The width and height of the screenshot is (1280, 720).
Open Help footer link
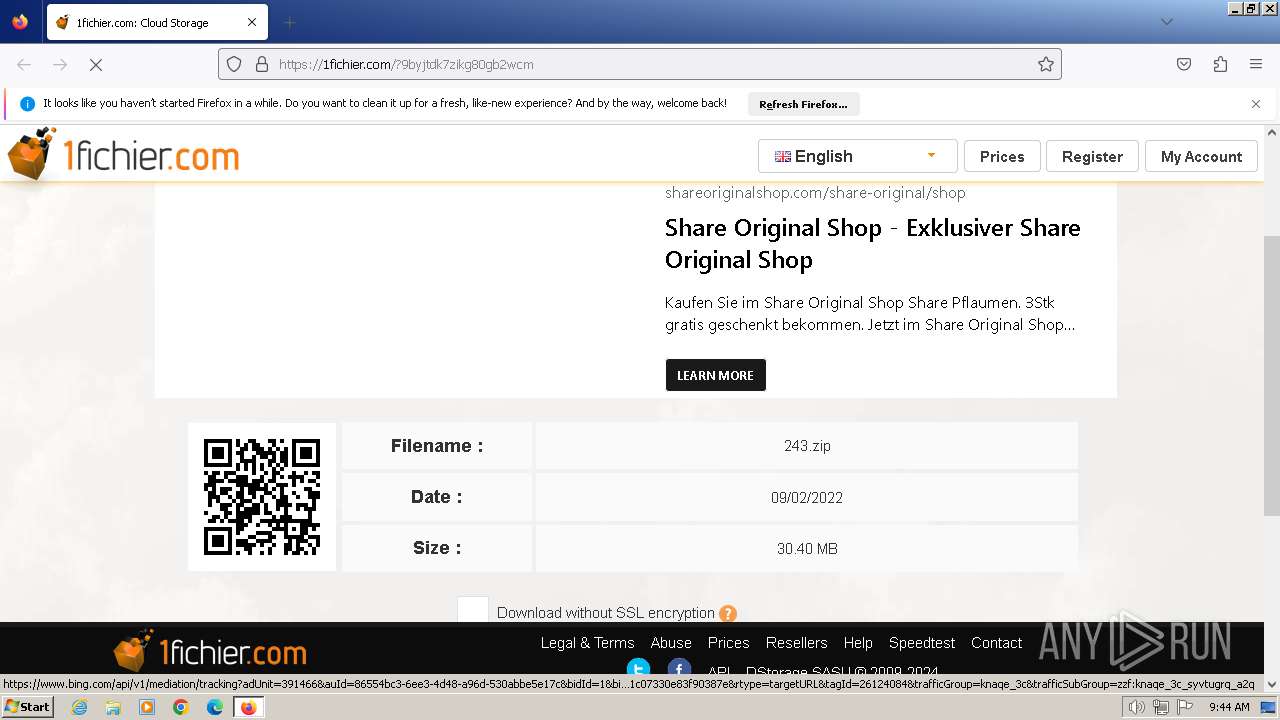pos(858,643)
